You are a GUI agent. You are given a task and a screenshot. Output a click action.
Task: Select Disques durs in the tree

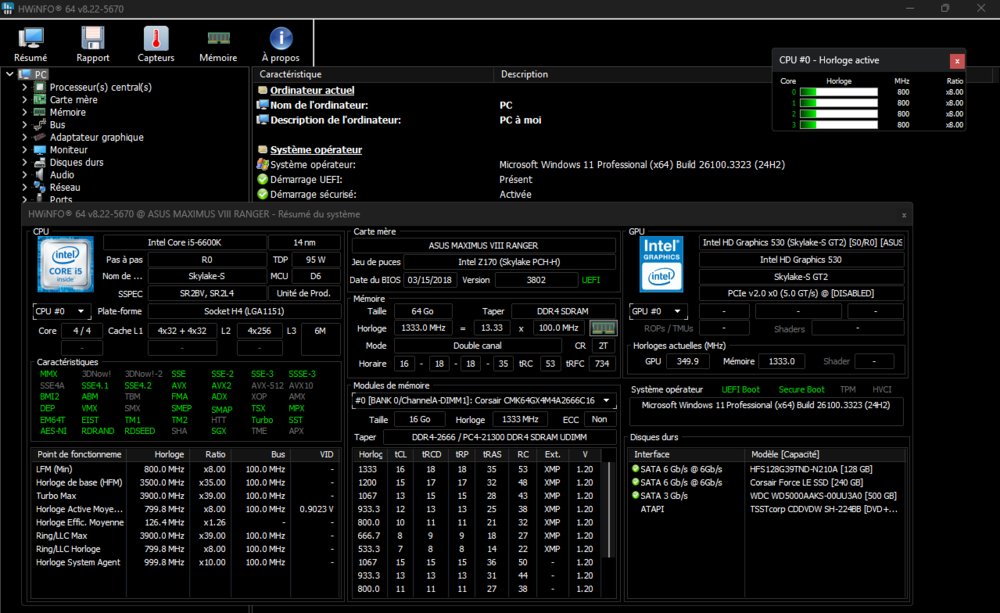(76, 162)
